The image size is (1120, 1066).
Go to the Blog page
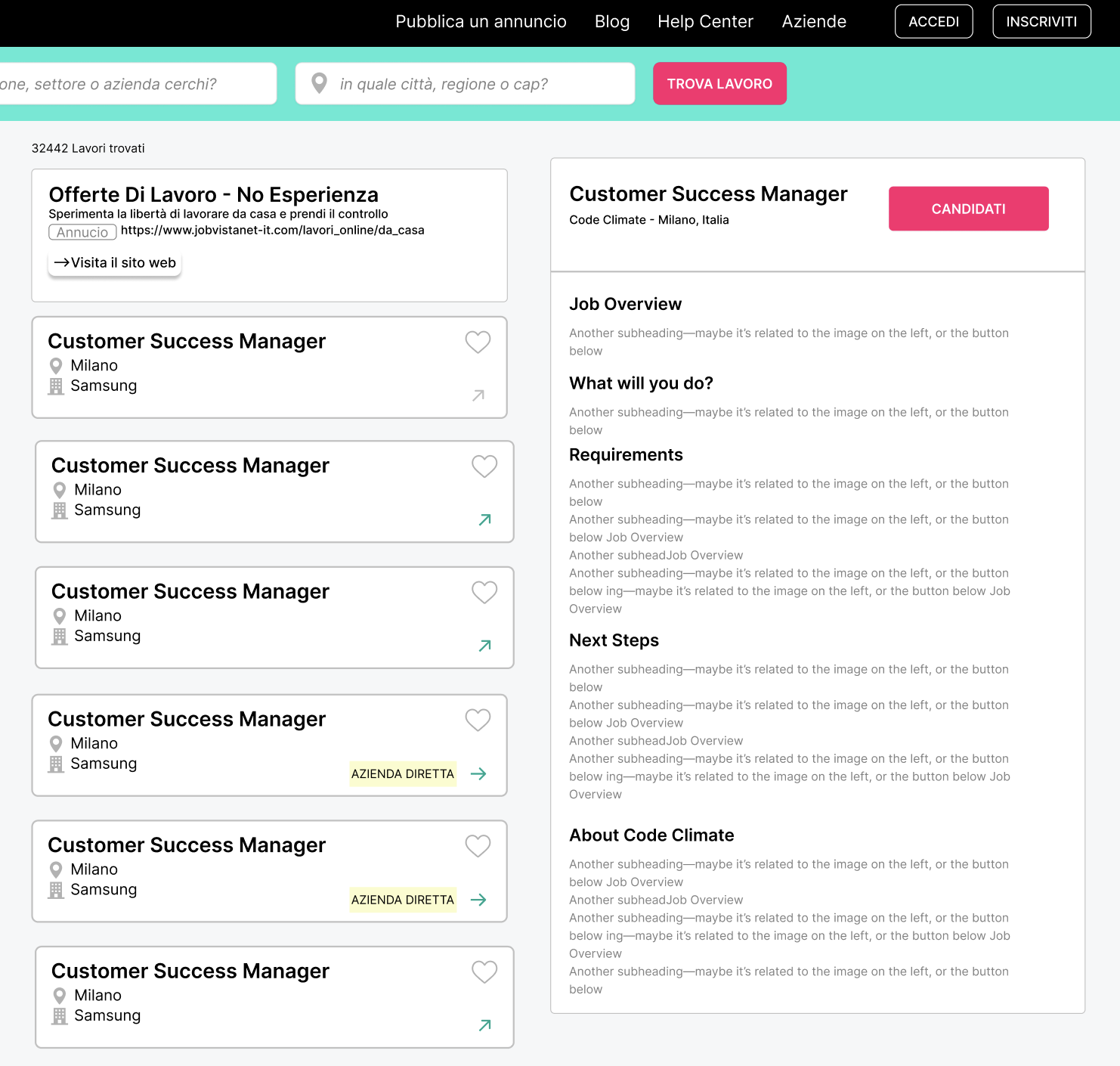coord(612,21)
